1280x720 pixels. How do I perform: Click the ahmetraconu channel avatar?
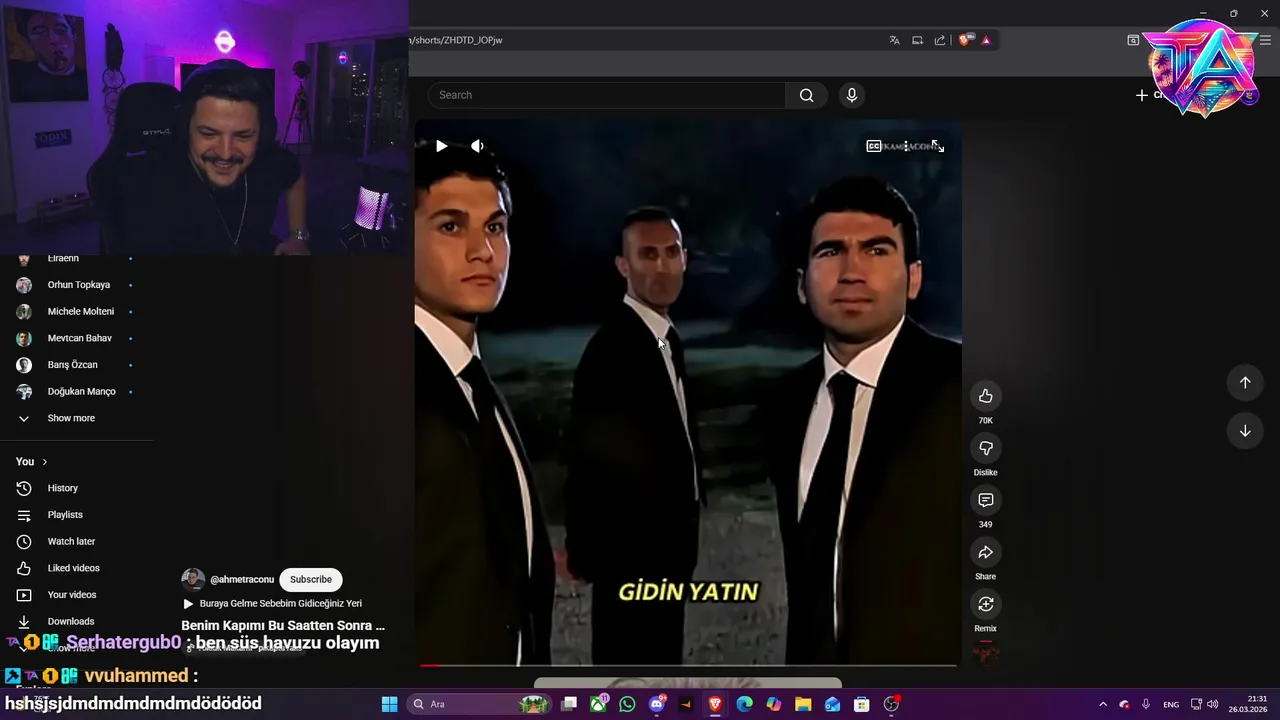tap(193, 579)
